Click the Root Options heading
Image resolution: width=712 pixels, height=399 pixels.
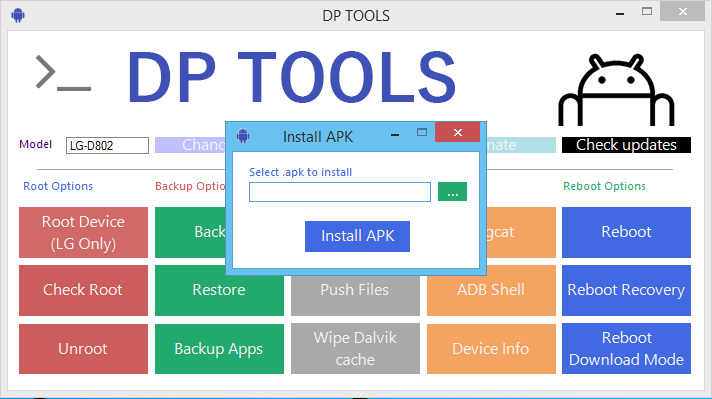click(x=58, y=186)
